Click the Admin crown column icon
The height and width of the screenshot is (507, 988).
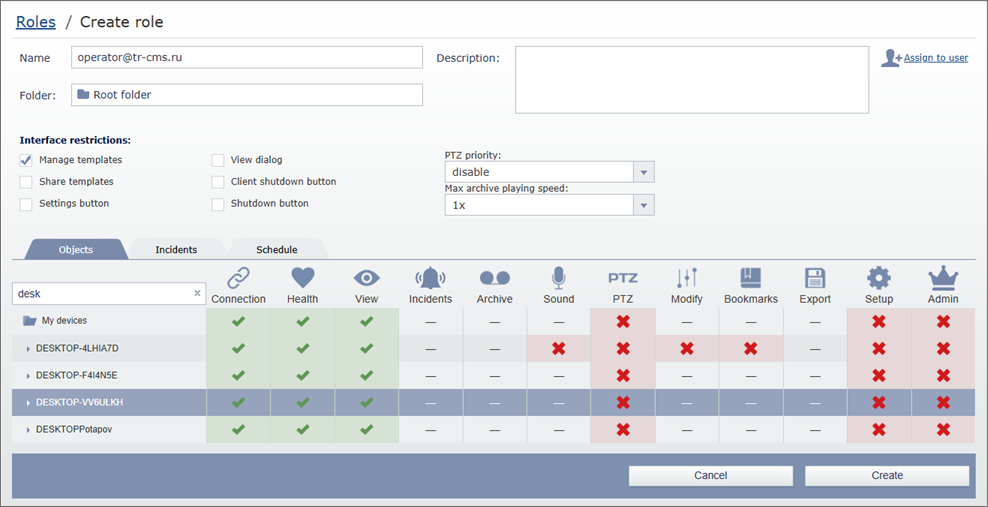(x=942, y=278)
